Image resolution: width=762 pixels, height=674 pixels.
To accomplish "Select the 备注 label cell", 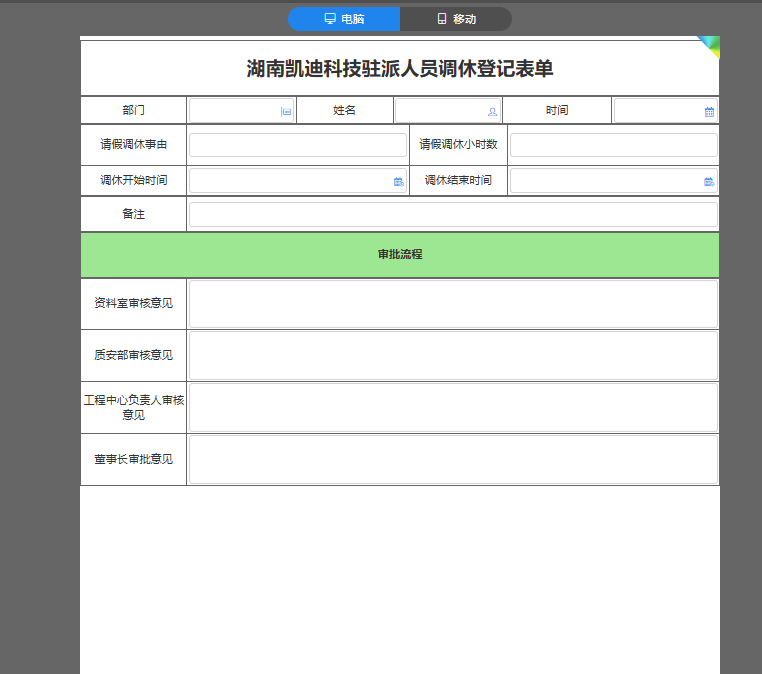I will click(x=133, y=214).
